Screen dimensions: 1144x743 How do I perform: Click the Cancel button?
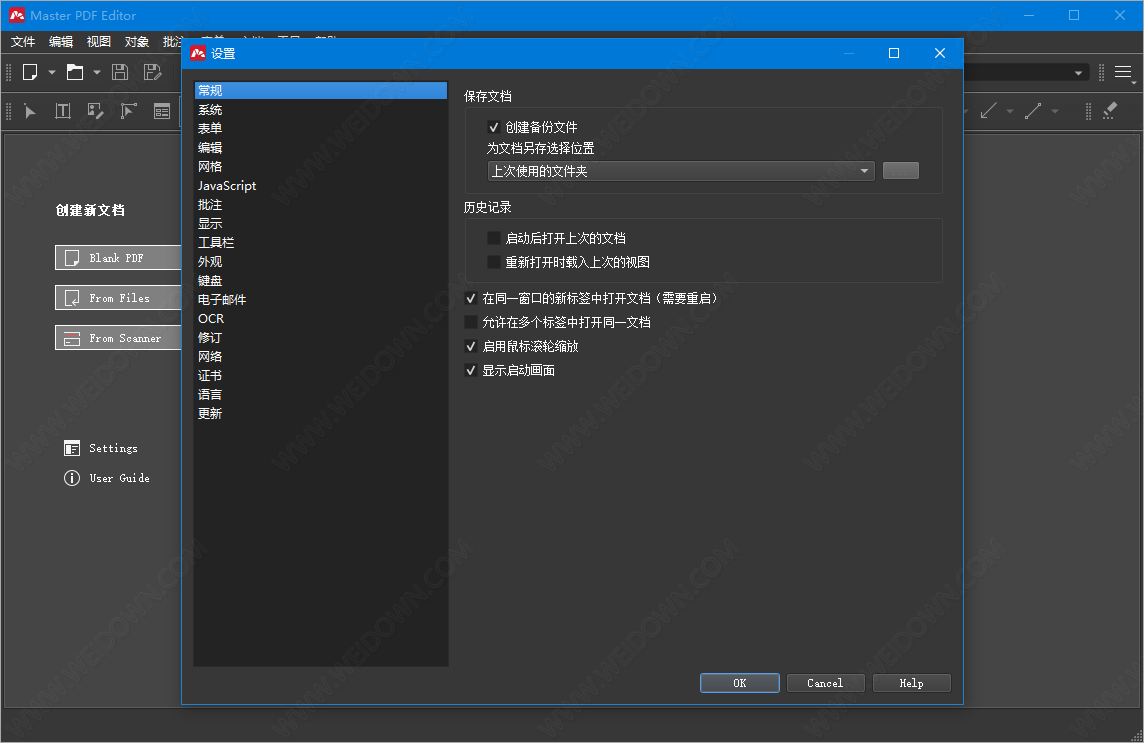click(x=825, y=683)
